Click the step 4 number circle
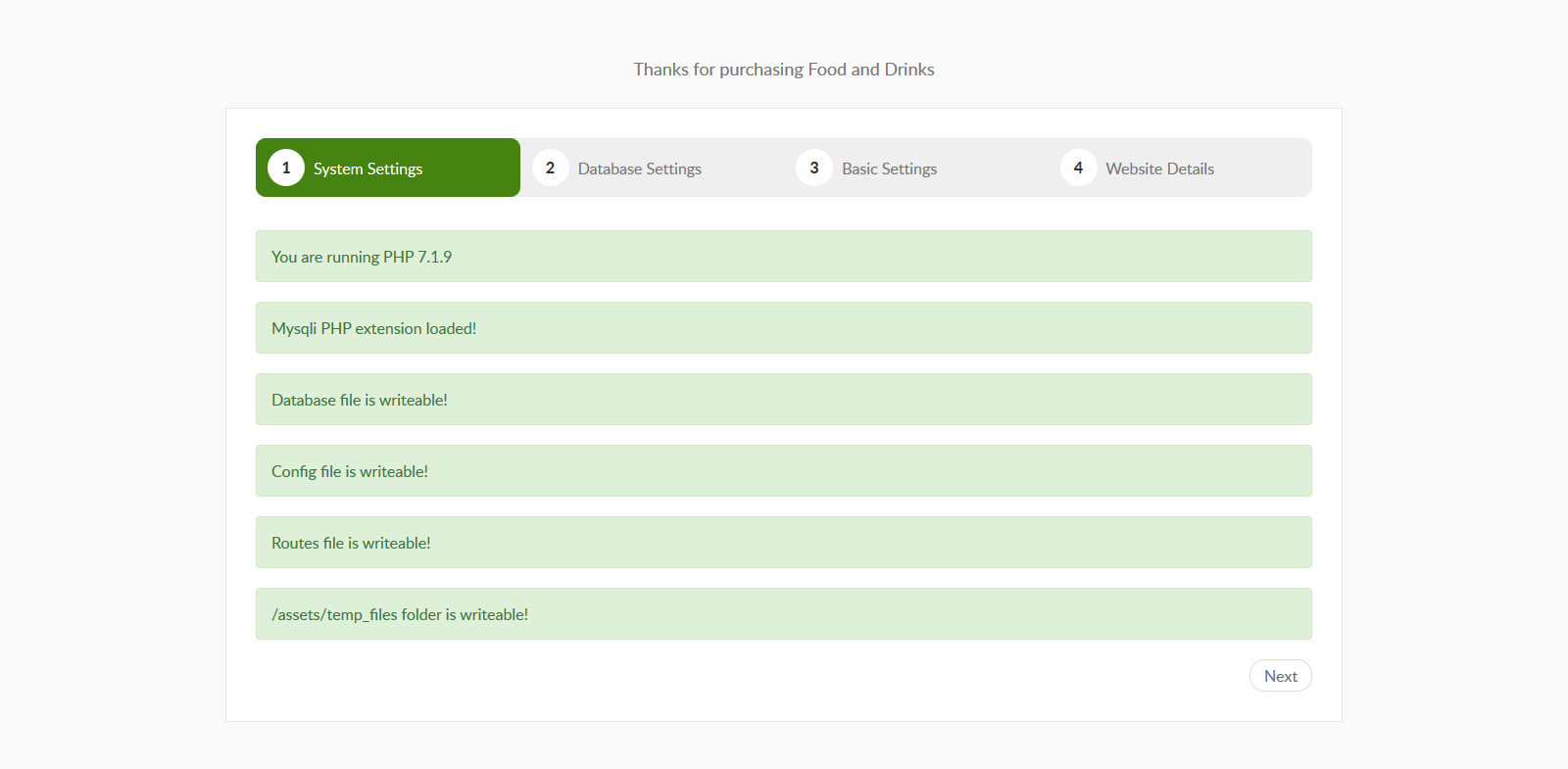The image size is (1568, 769). point(1078,168)
